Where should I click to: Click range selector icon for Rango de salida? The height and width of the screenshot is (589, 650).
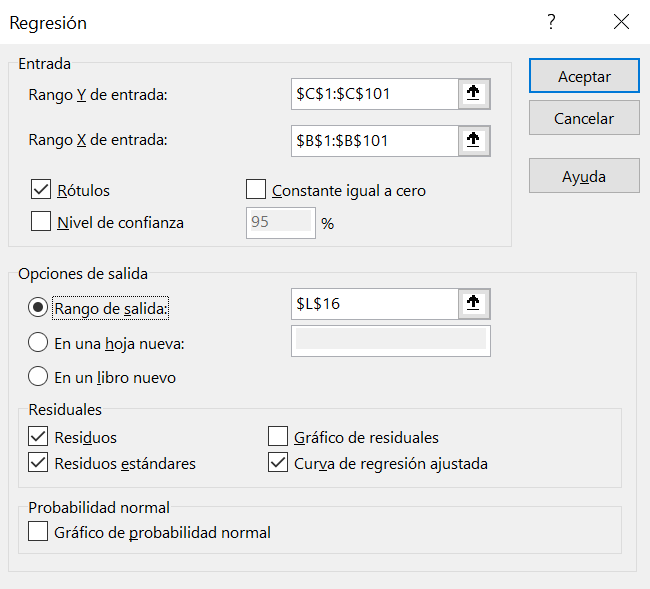(474, 304)
